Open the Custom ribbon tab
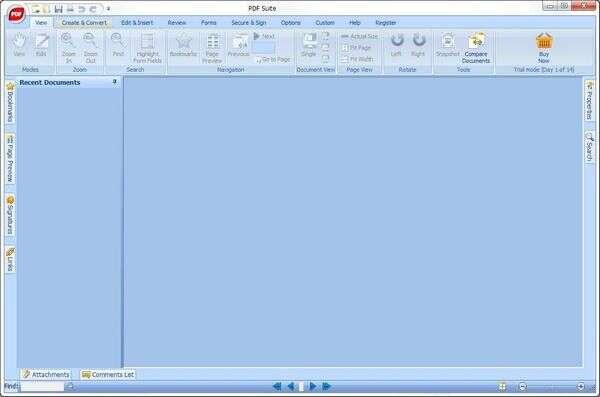600x397 pixels. (325, 23)
